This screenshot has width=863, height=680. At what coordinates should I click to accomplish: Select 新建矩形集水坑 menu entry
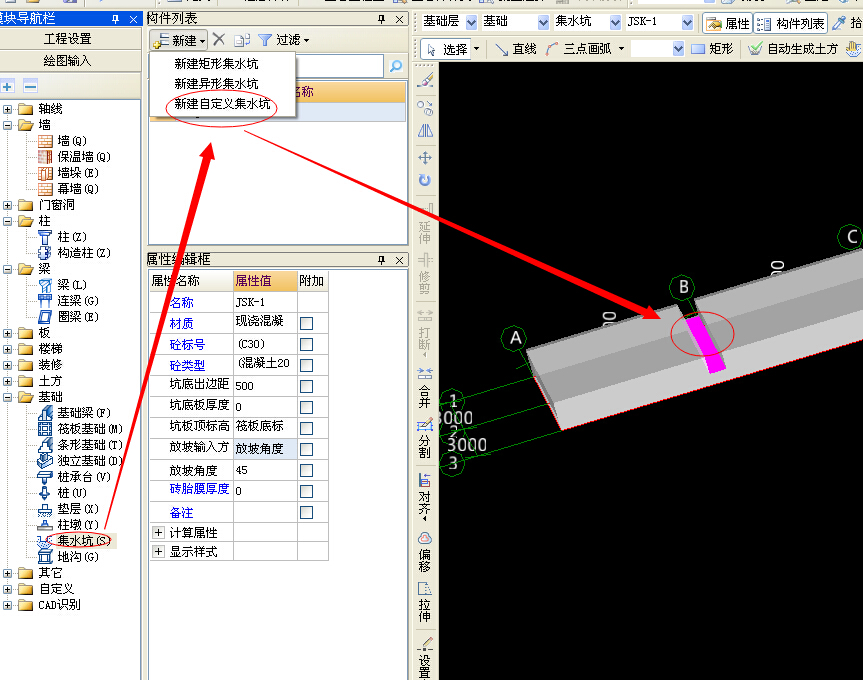tap(216, 64)
